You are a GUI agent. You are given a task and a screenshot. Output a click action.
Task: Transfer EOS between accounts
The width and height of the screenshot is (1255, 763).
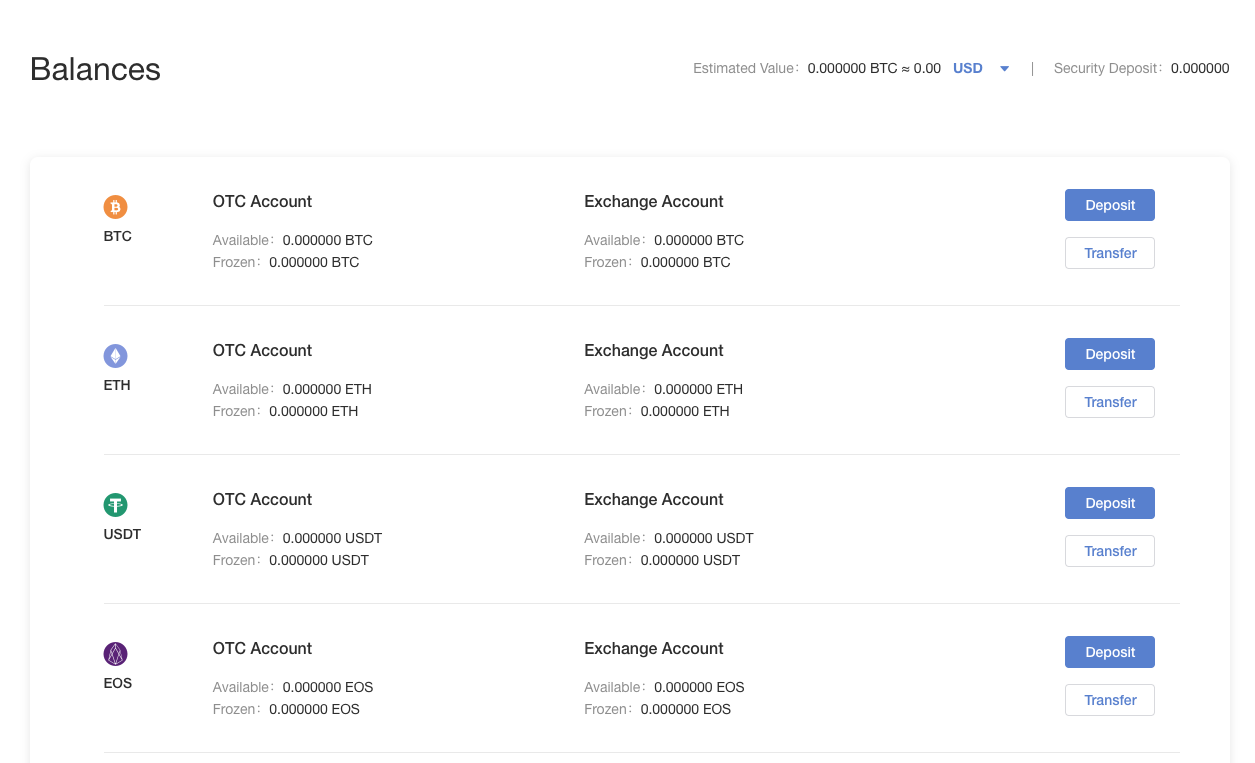tap(1110, 700)
